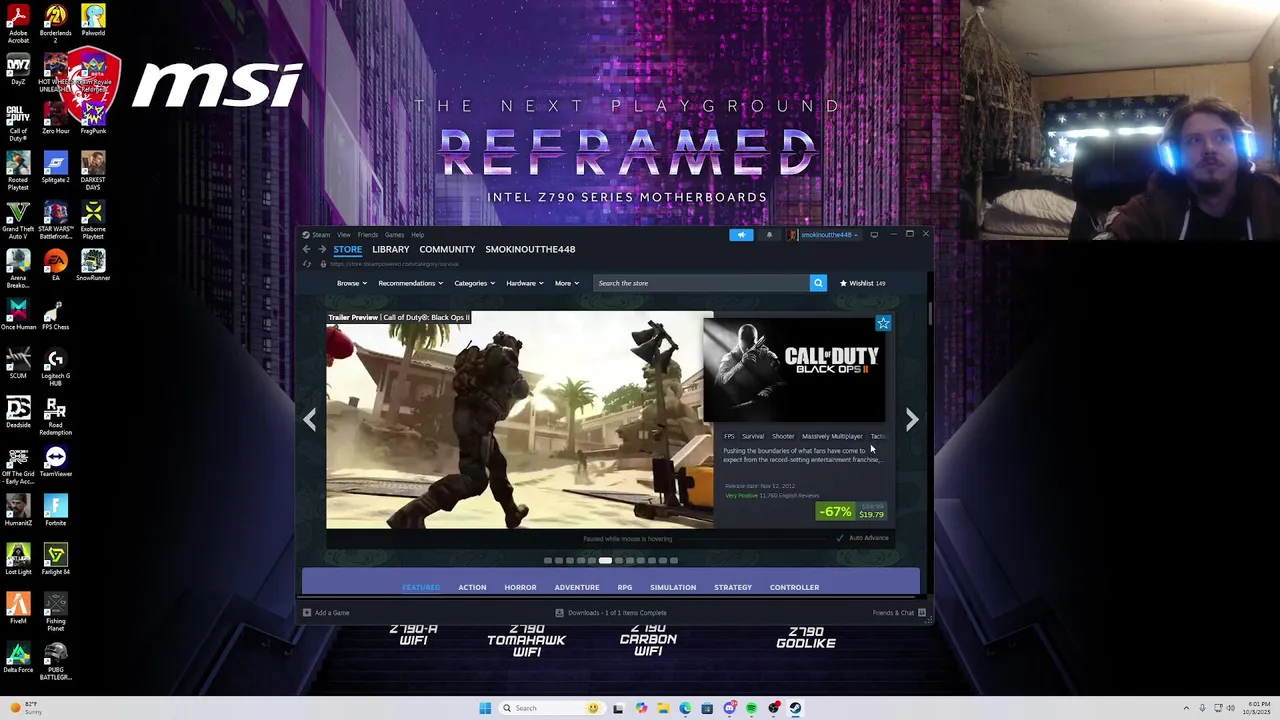The width and height of the screenshot is (1280, 720).
Task: Go to the STORE tab
Action: coord(348,249)
